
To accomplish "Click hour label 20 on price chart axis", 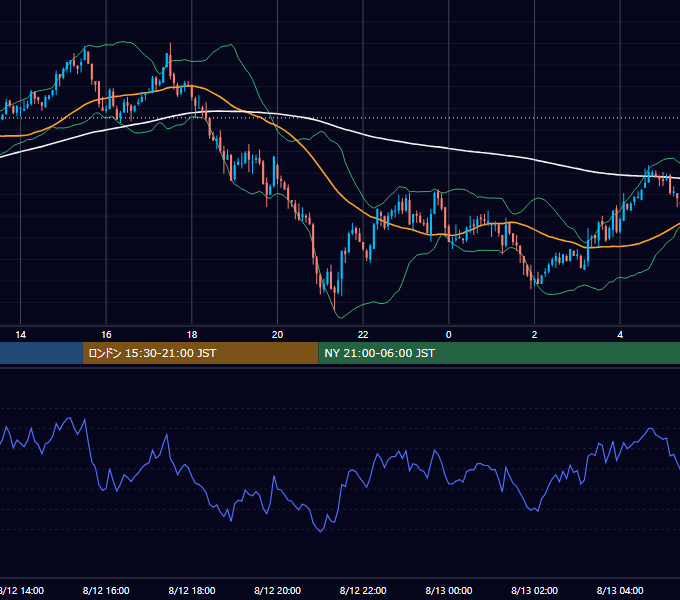I will coord(278,335).
